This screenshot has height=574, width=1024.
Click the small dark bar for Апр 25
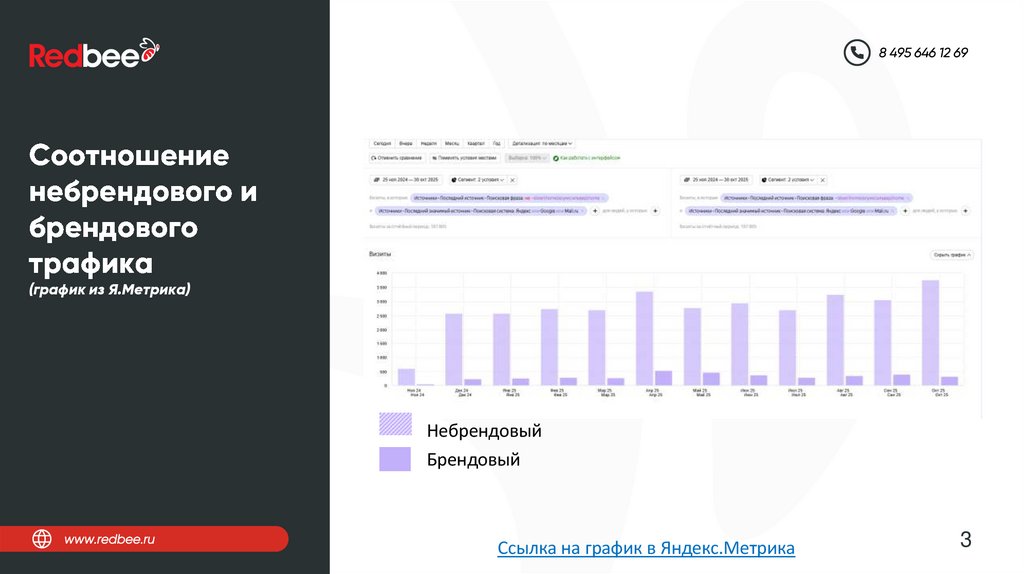point(664,377)
